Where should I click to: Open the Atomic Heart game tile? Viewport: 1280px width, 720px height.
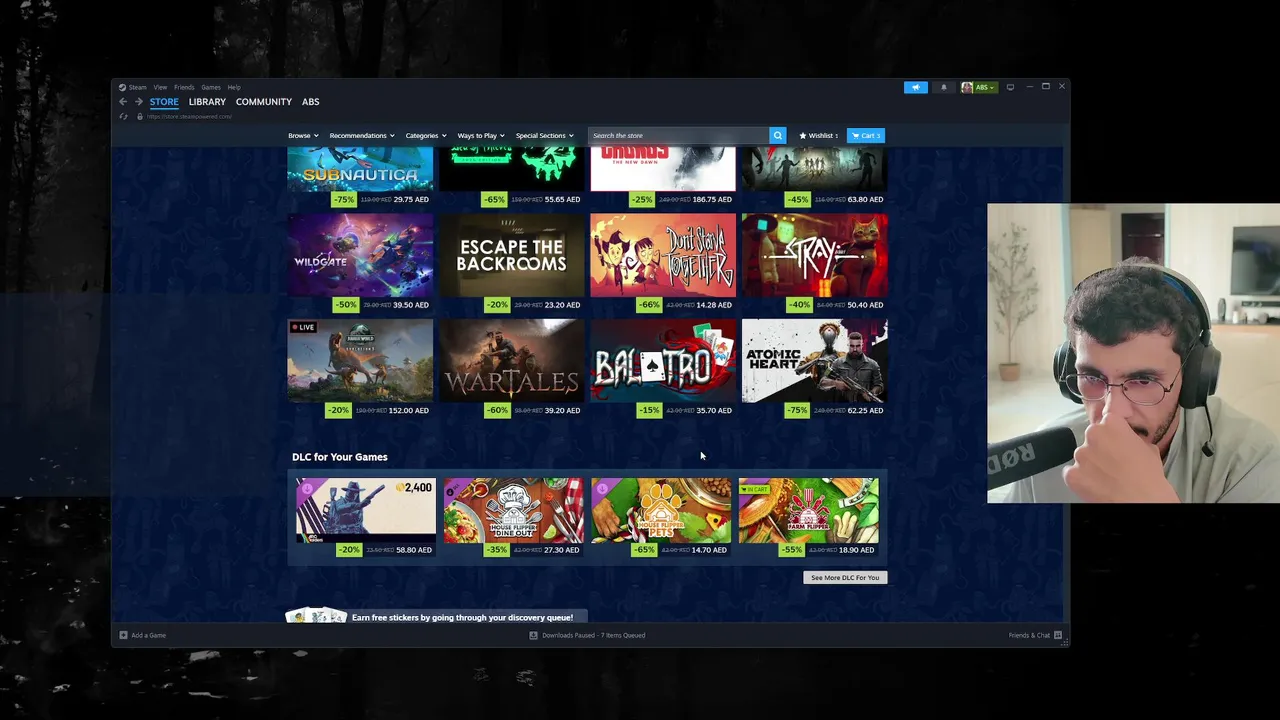(x=814, y=361)
